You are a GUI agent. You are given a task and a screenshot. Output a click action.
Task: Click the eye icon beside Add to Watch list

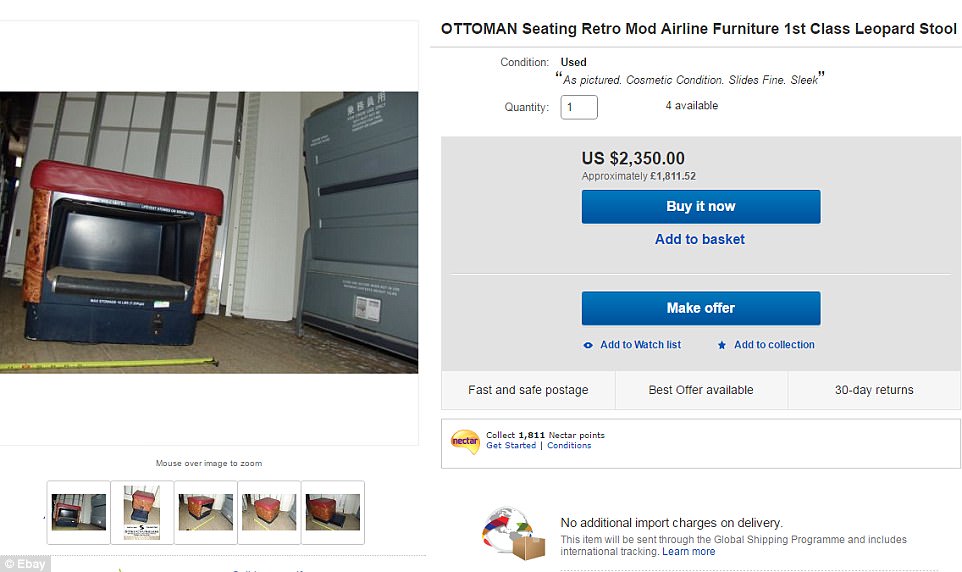click(588, 345)
